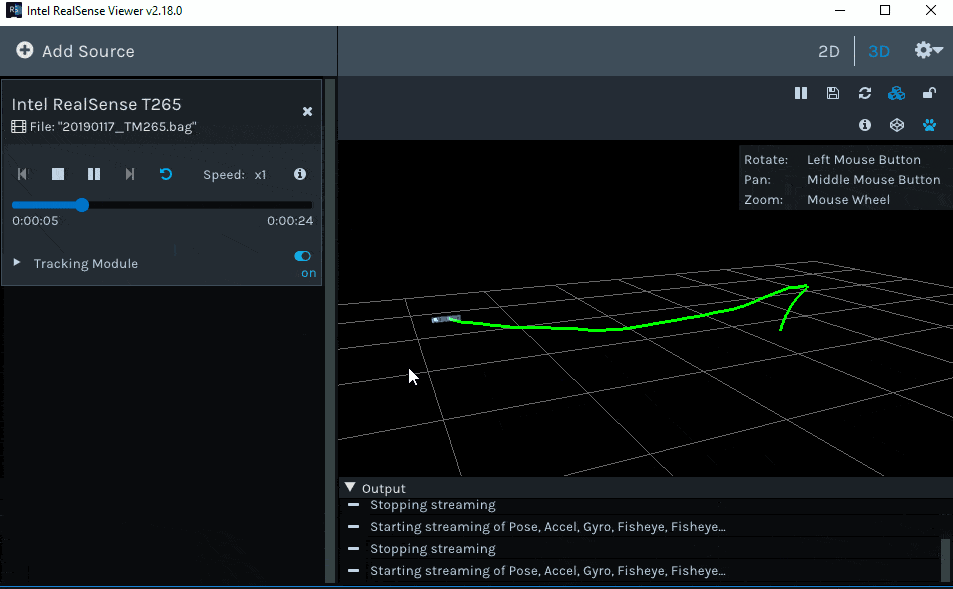Click the tracked T265 device model in 3D view
This screenshot has height=589, width=953.
pyautogui.click(x=446, y=319)
